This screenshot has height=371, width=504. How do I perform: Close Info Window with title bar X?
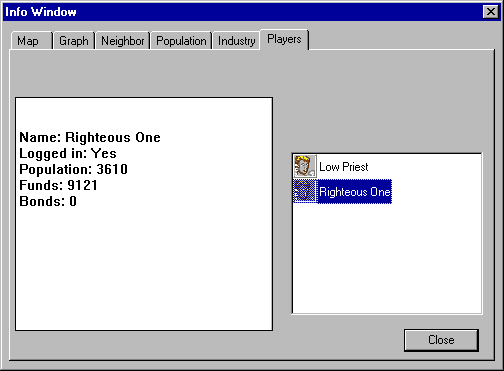(x=491, y=12)
